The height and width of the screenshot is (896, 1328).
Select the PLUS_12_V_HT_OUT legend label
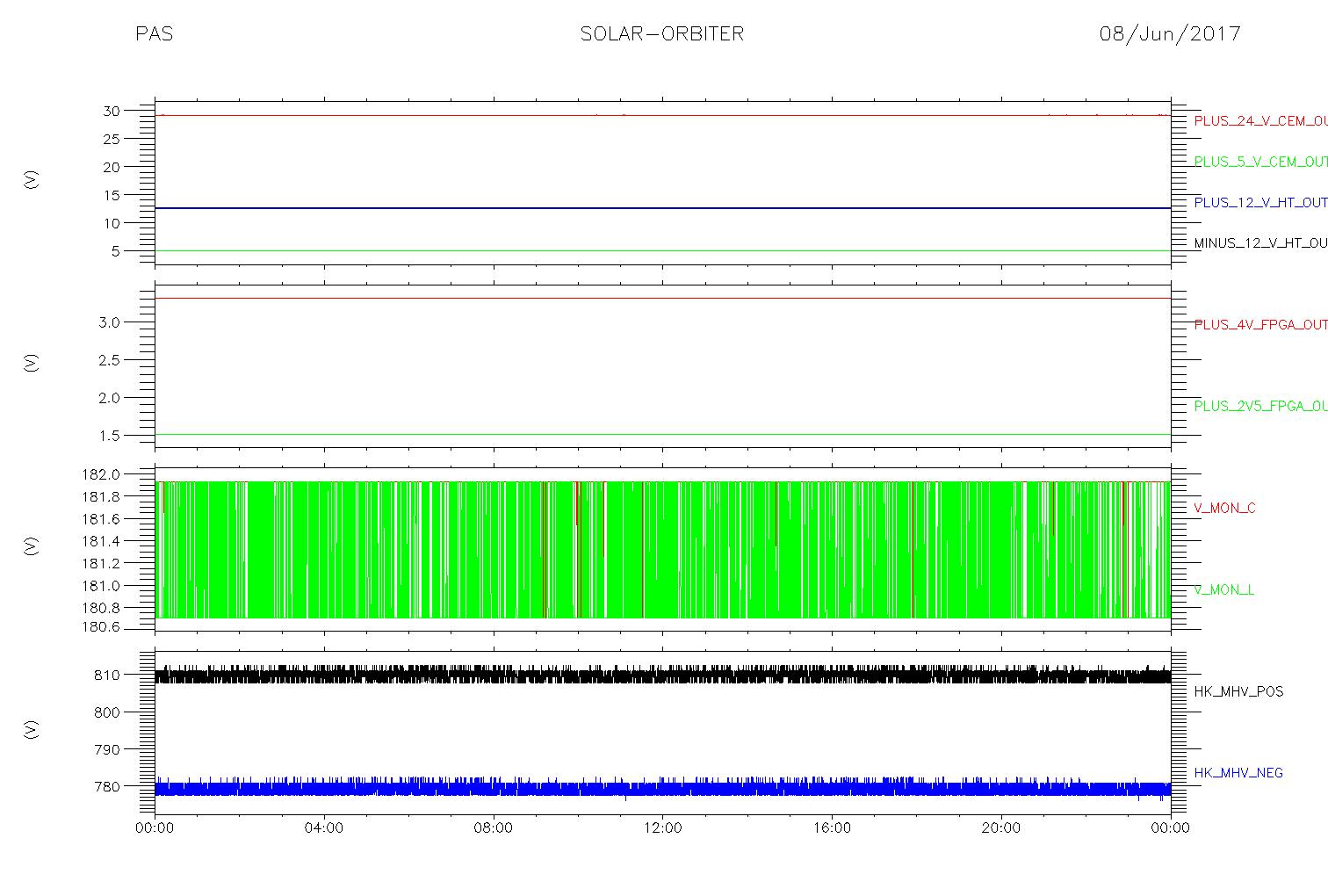coord(1260,202)
